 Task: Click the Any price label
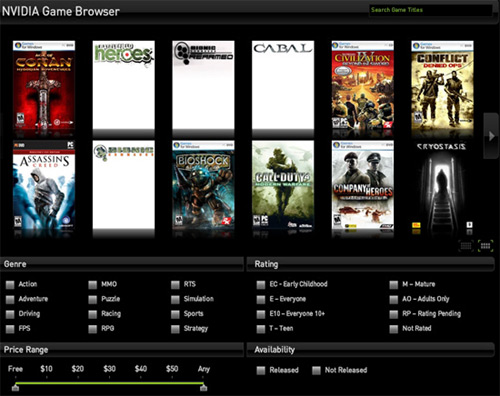pyautogui.click(x=204, y=369)
